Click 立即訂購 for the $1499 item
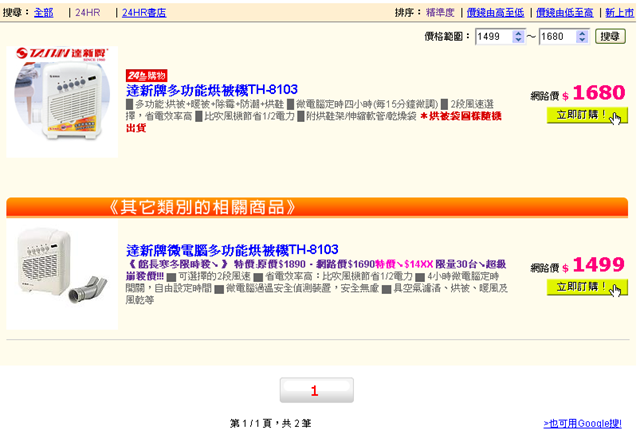This screenshot has height=438, width=640. pos(587,287)
